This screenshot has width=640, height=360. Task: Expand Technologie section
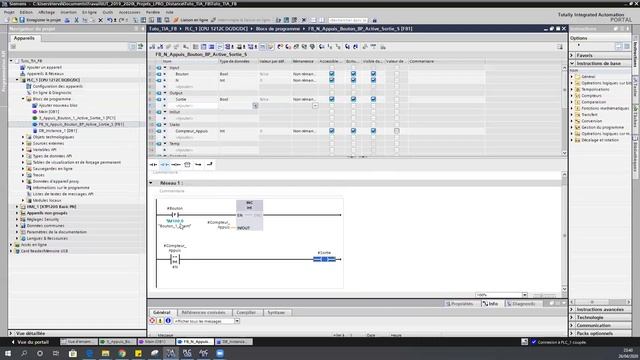[x=572, y=317]
